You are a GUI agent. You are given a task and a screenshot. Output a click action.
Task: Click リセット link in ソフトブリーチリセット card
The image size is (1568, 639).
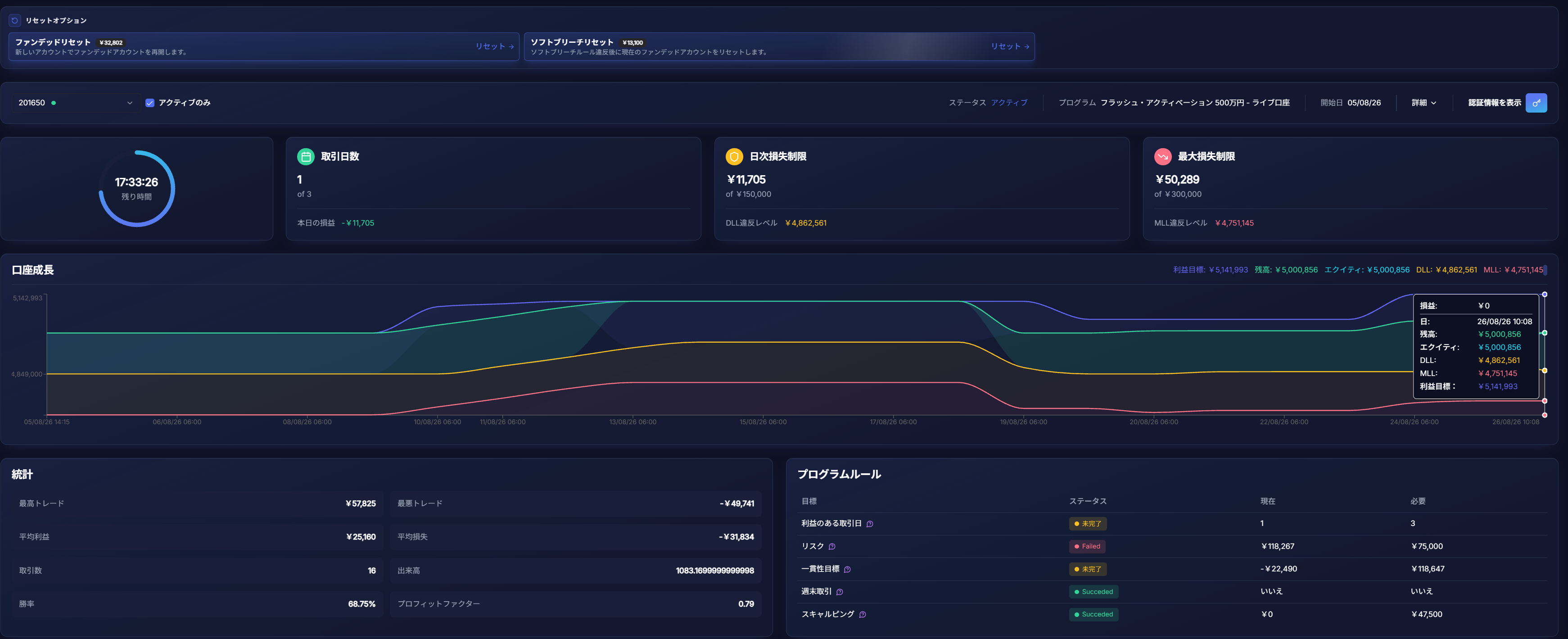[1010, 46]
